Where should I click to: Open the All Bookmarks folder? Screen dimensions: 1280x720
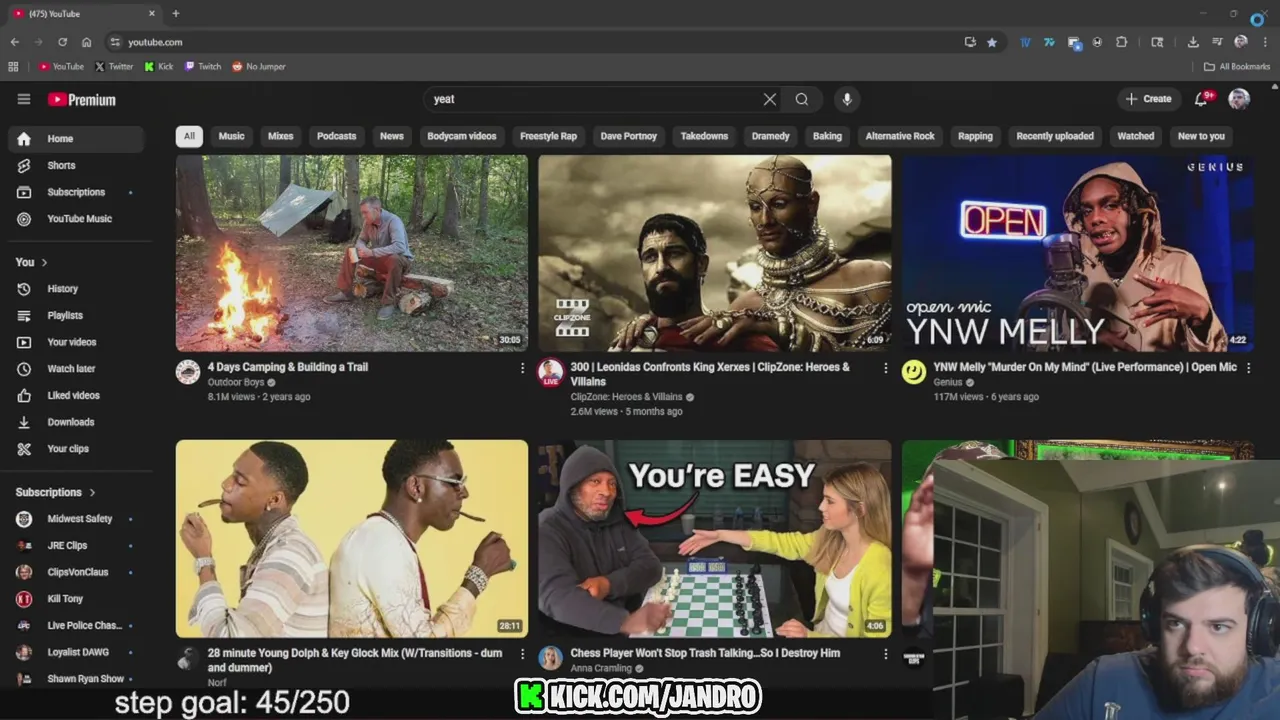pyautogui.click(x=1237, y=67)
